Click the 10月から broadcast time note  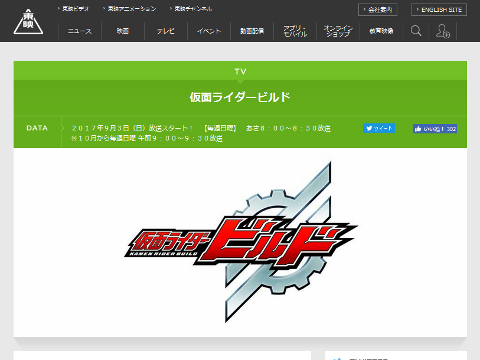click(x=147, y=138)
